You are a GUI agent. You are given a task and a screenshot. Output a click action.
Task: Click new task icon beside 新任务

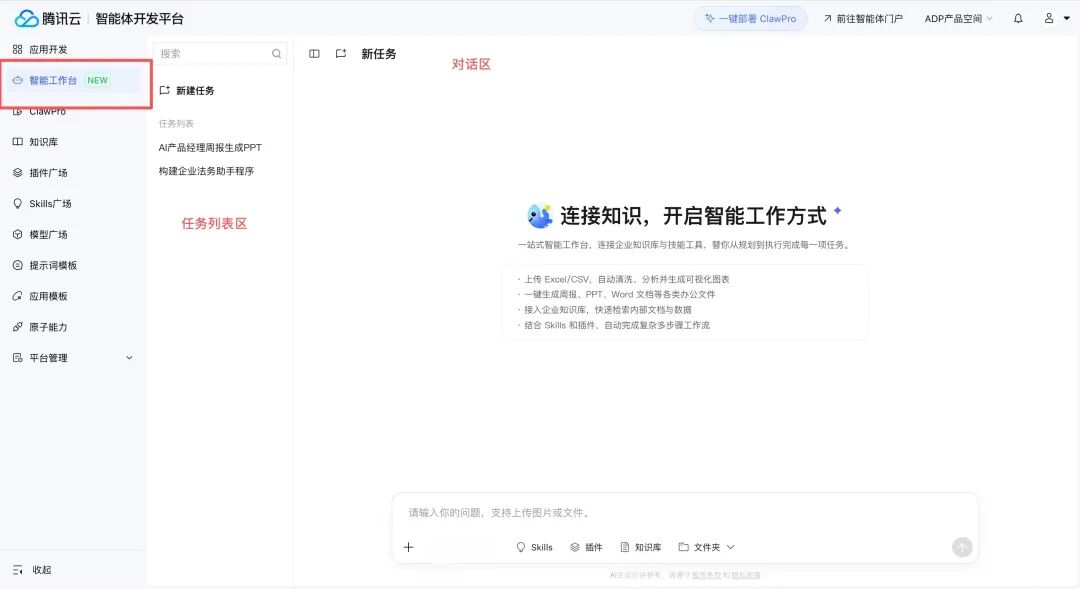click(341, 54)
